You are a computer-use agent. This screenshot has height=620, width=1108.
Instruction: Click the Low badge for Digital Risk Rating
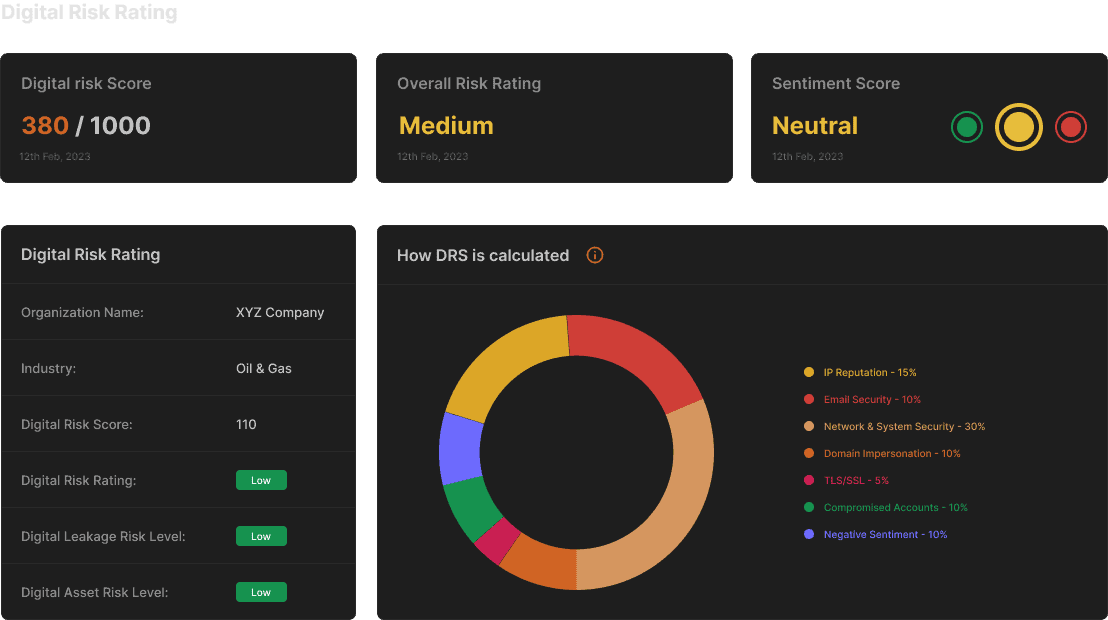(x=261, y=480)
